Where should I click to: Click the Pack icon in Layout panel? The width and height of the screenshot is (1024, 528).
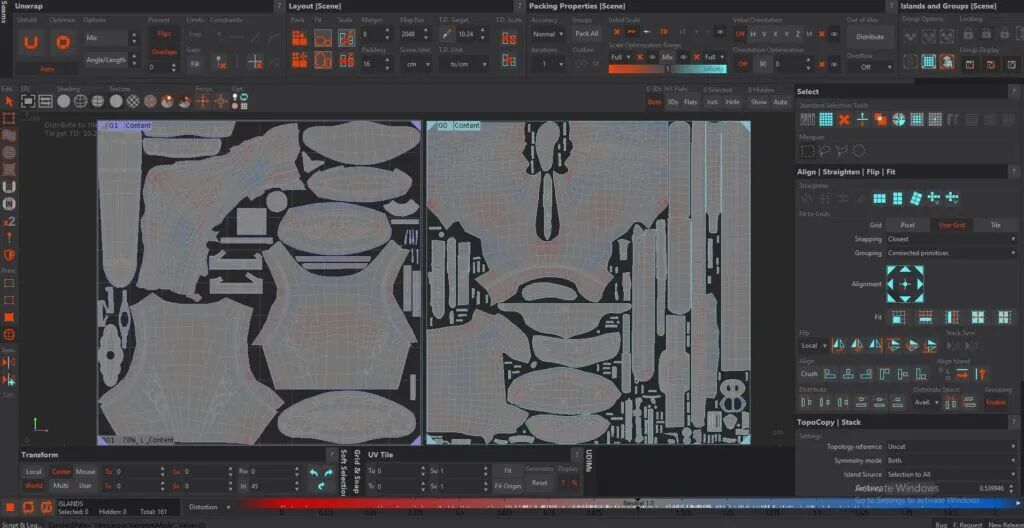click(300, 38)
